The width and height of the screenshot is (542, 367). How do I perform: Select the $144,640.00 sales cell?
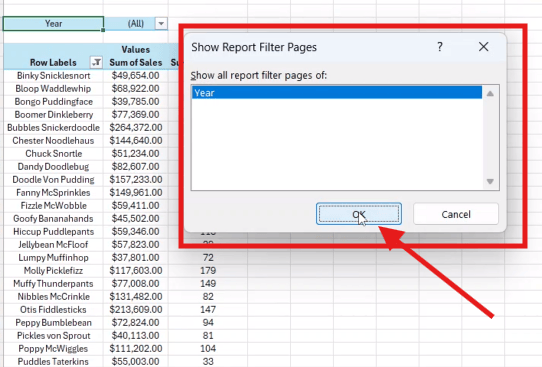[136, 141]
